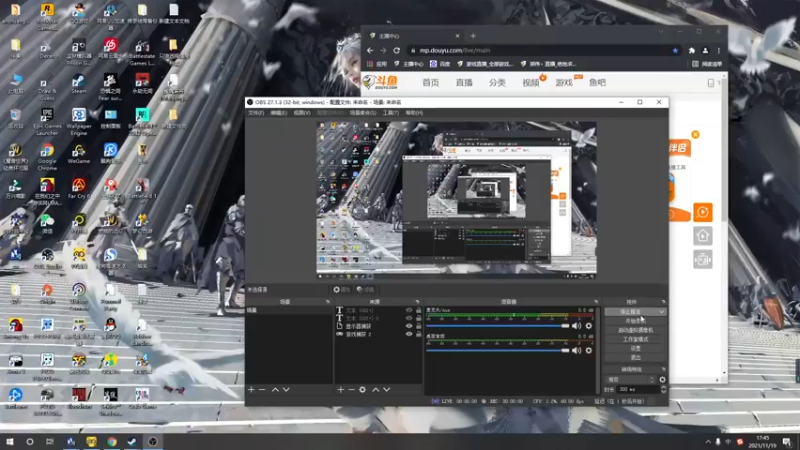Remove the selected source in OBS
Viewport: 800px width, 450px height.
(351, 389)
